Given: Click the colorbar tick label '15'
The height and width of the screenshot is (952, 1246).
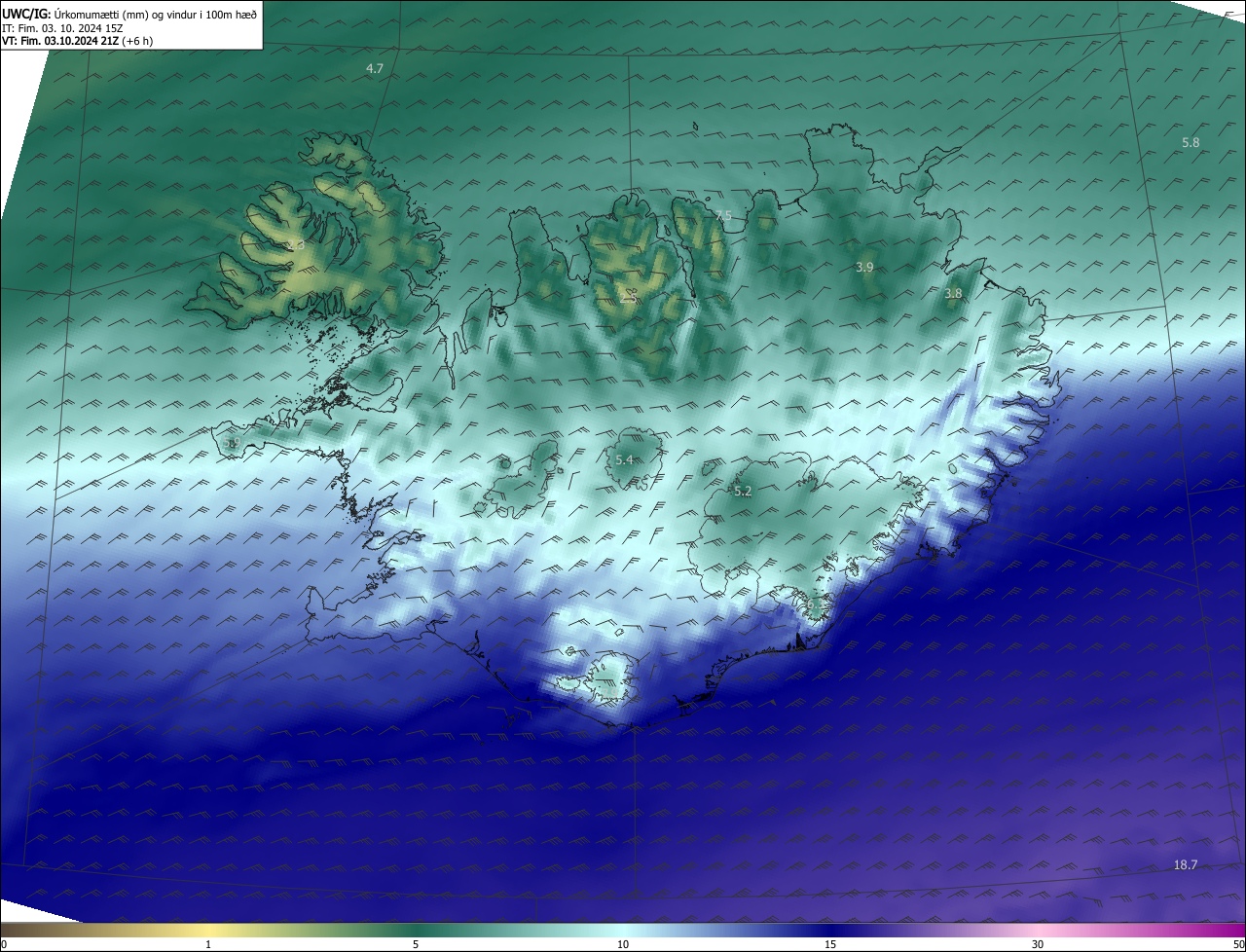Looking at the screenshot, I should pos(830,944).
